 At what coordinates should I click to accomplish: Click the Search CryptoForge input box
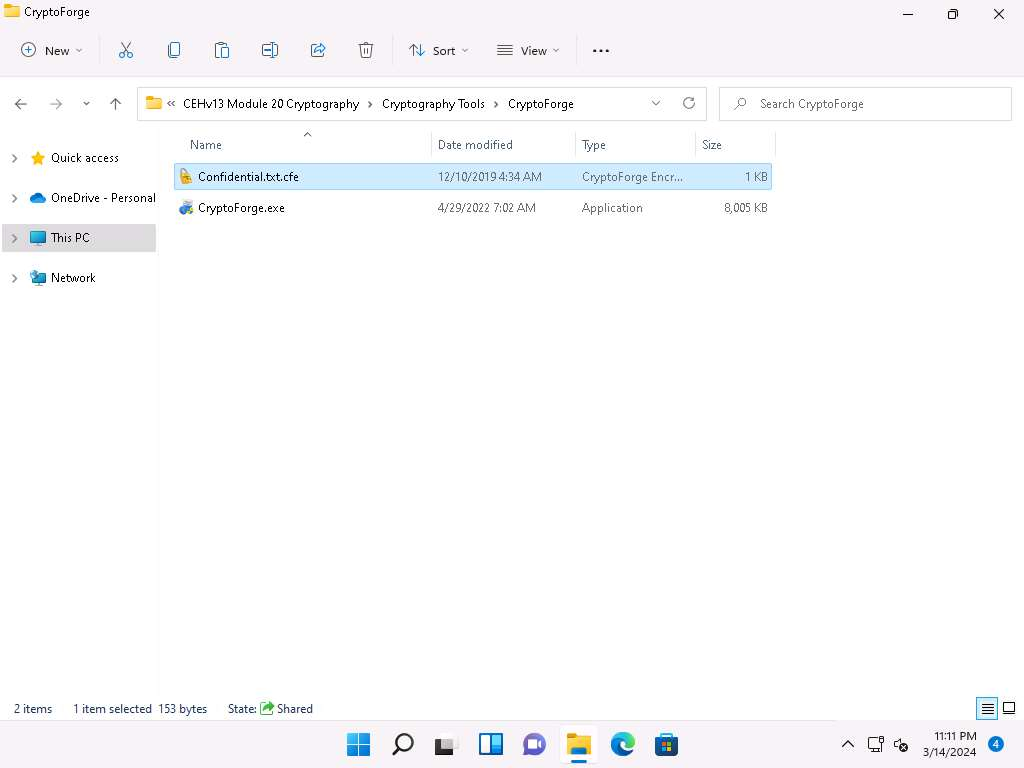[x=880, y=103]
